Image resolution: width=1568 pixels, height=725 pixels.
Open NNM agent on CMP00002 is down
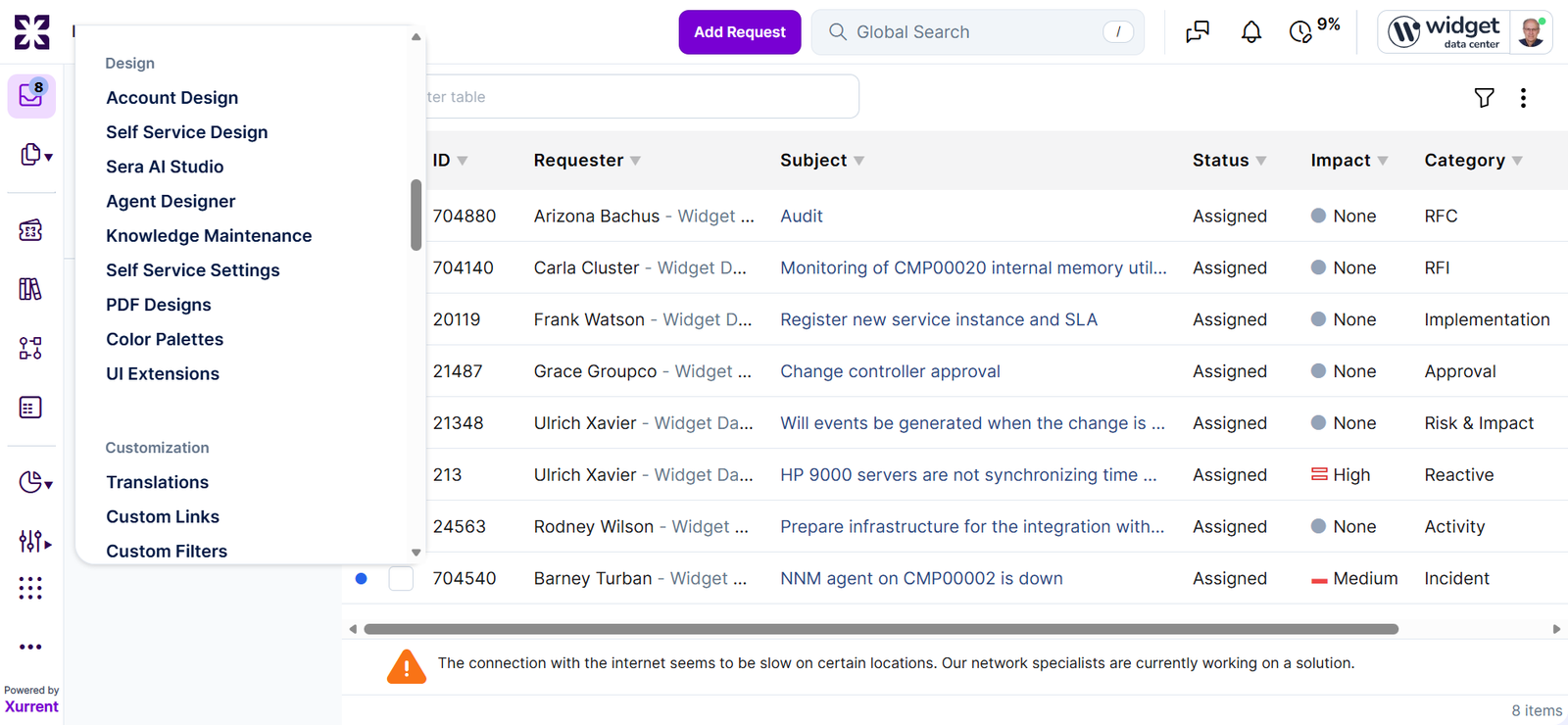[x=921, y=578]
